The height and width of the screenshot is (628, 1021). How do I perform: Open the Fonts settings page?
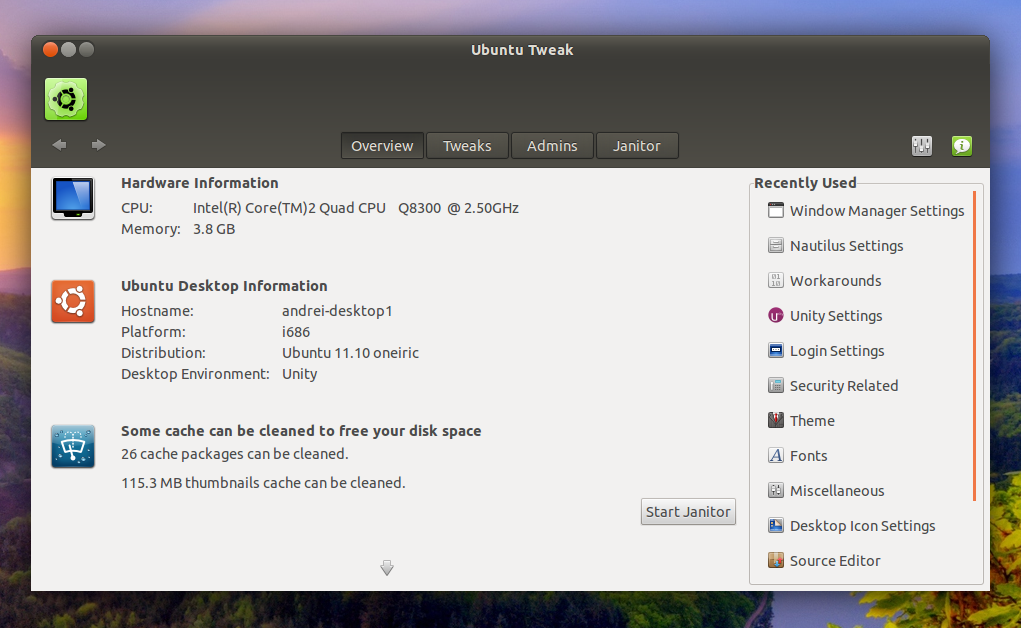[x=808, y=455]
